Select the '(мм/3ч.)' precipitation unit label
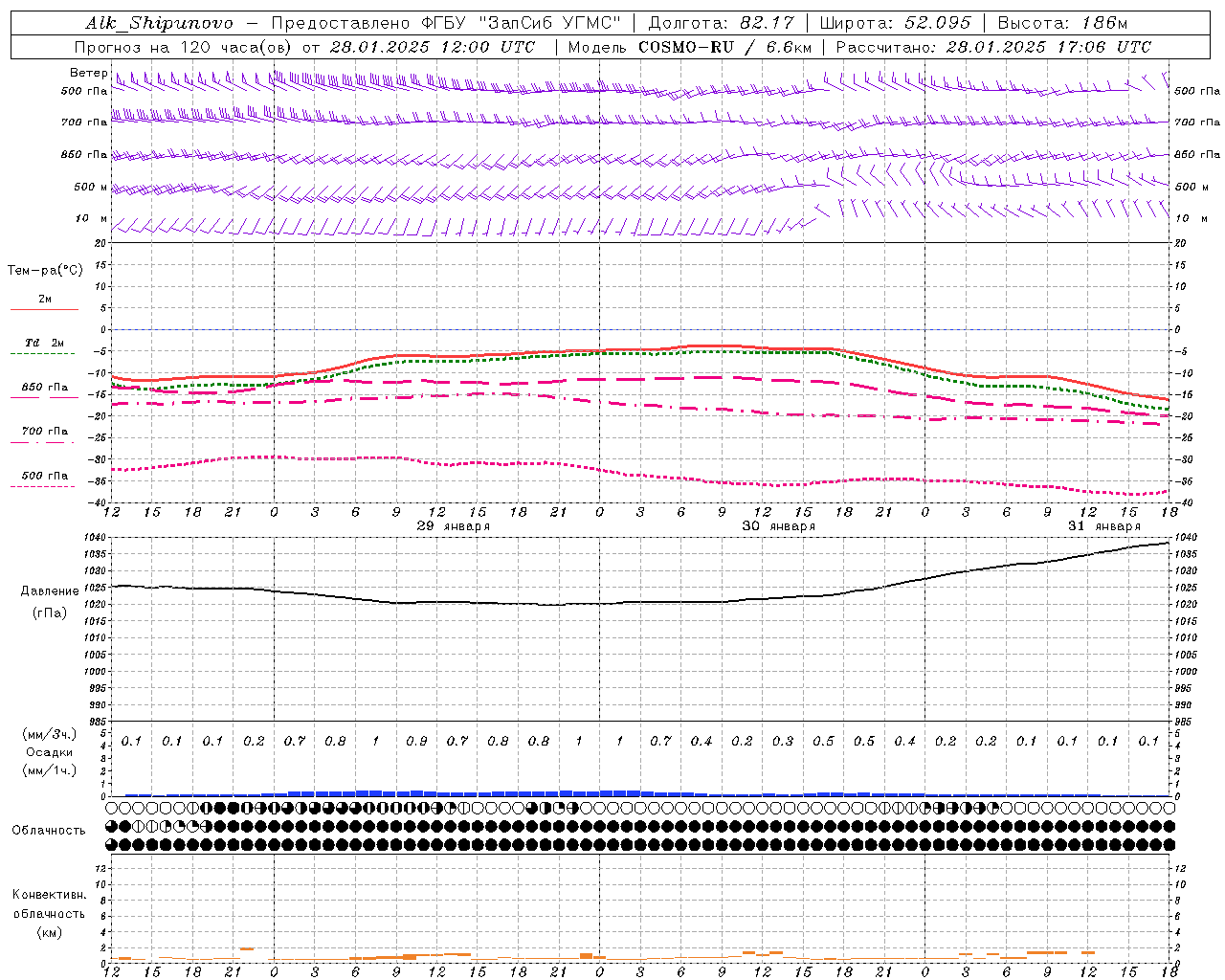Screen dimensions: 1225x980 click(50, 734)
